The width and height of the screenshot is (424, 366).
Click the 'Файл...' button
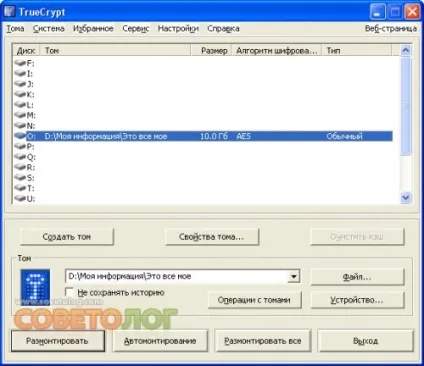(x=357, y=277)
